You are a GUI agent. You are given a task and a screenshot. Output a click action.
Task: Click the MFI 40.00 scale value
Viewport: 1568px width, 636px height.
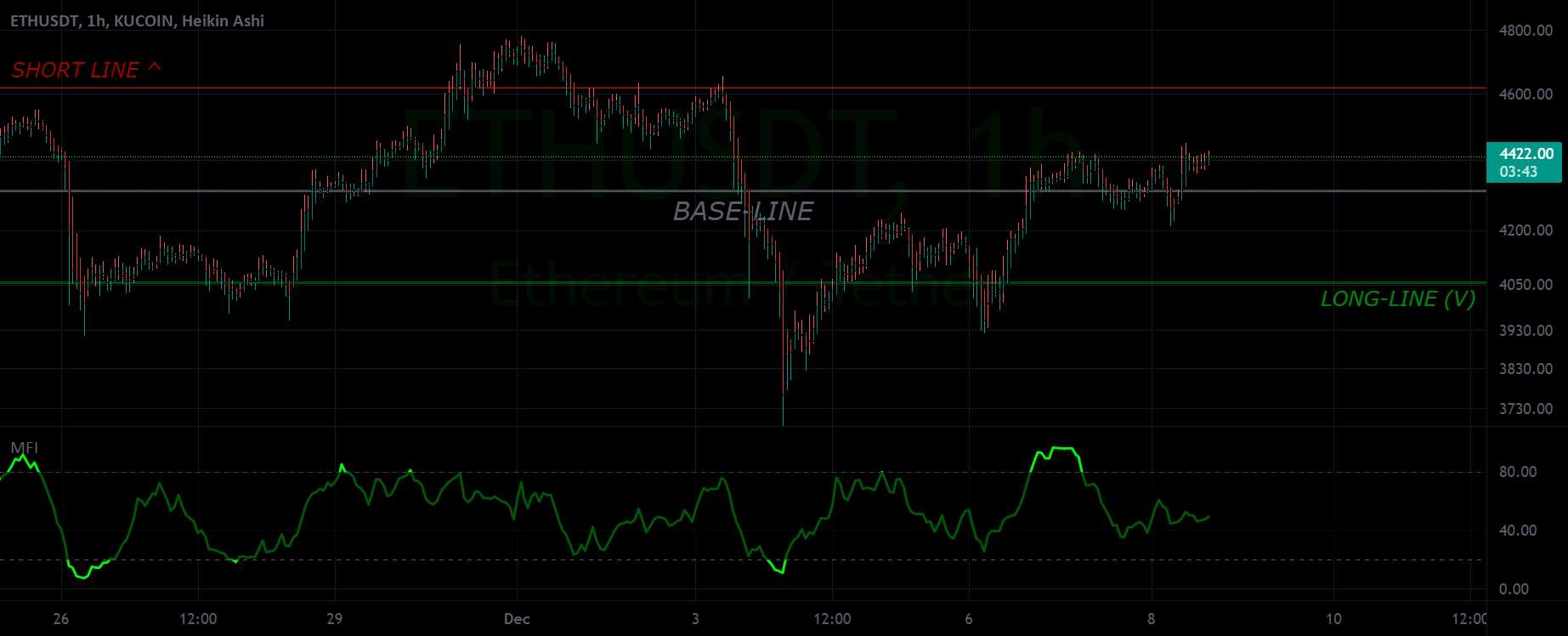[x=1518, y=531]
